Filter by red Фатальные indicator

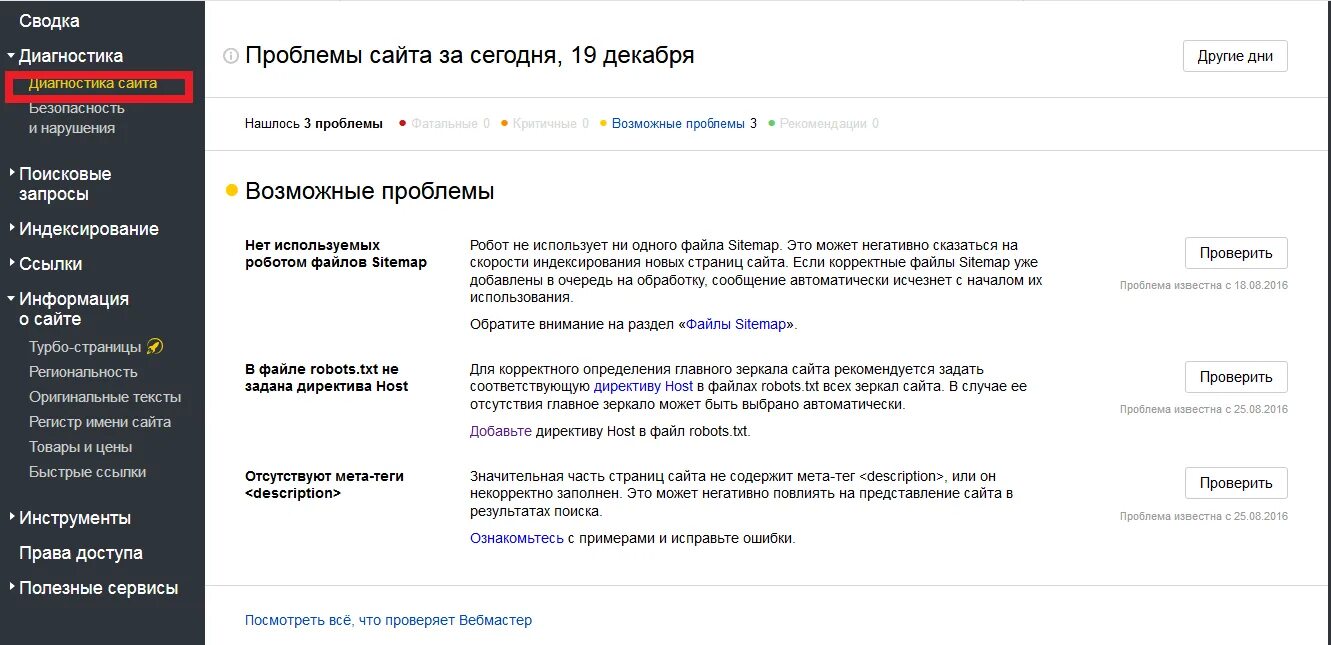point(444,124)
